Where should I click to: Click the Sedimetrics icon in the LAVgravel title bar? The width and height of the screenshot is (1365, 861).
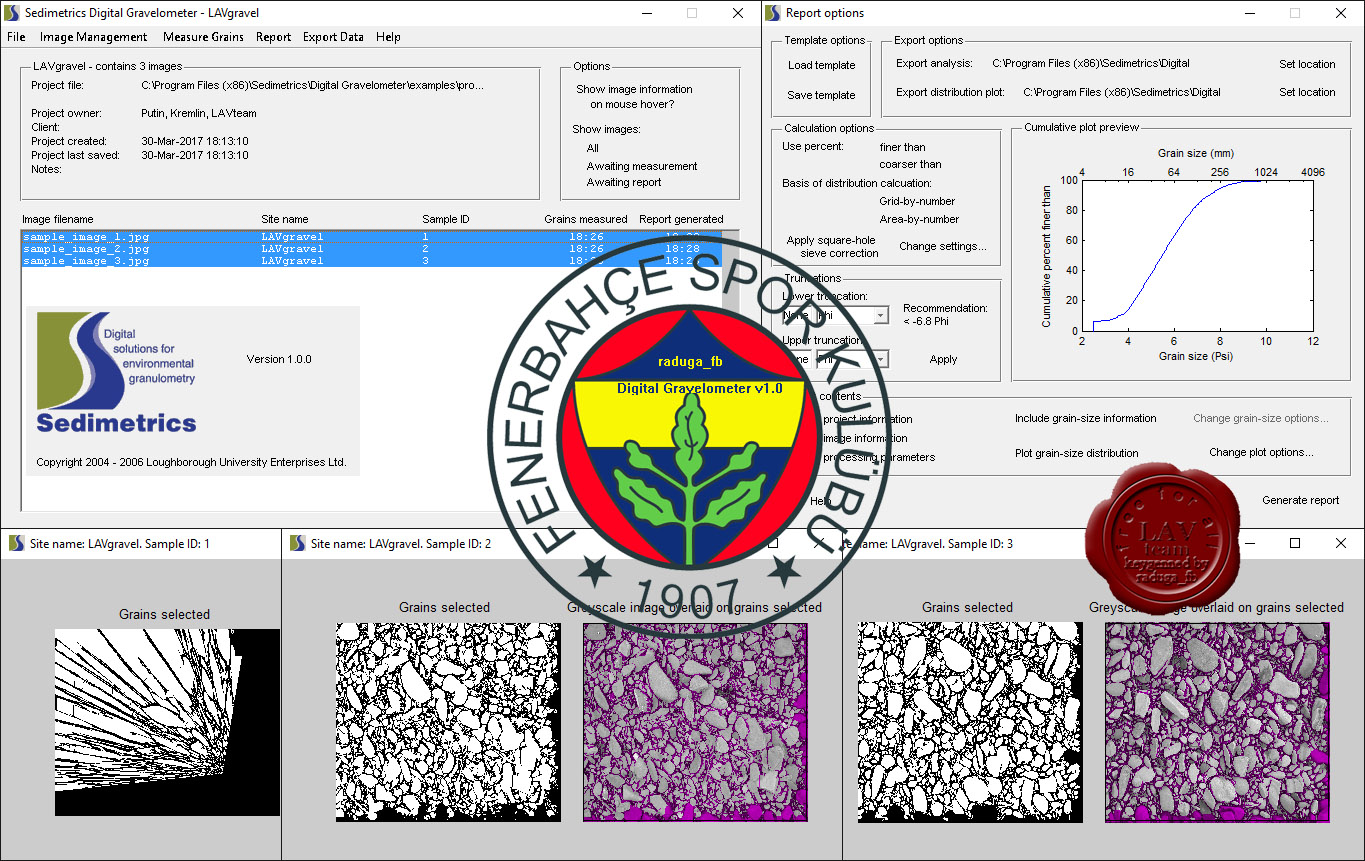(13, 13)
